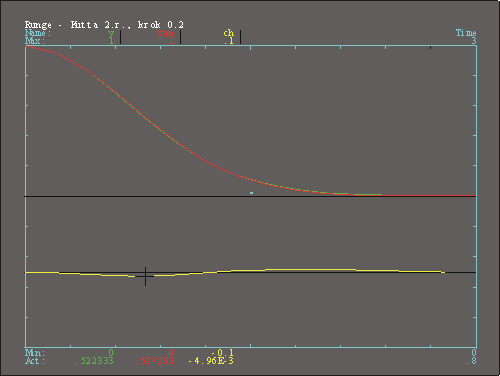Screen dimensions: 500x376
Task: Select the red 'yan' variable name
Action: tap(166, 33)
